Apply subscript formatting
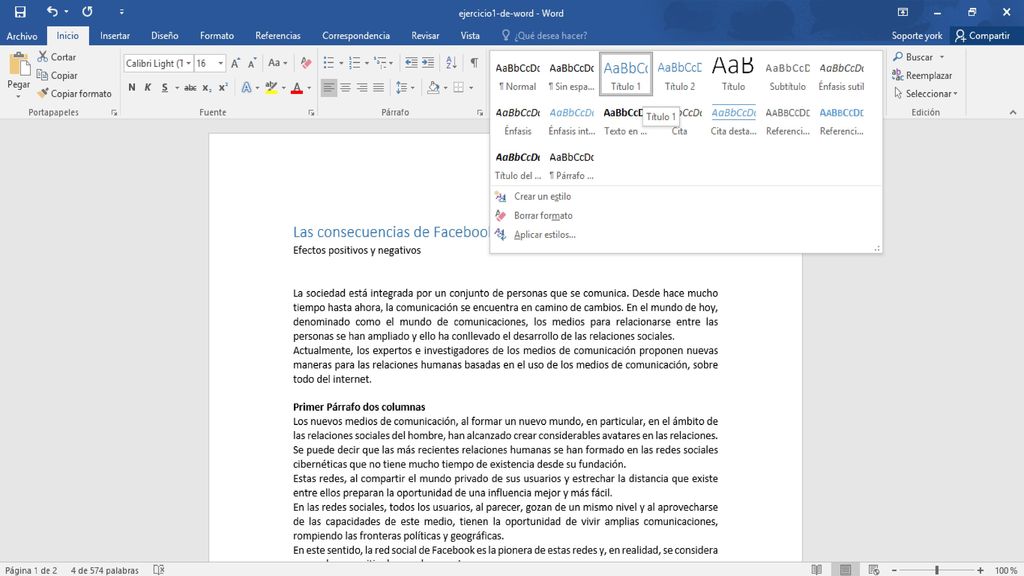 pyautogui.click(x=206, y=88)
